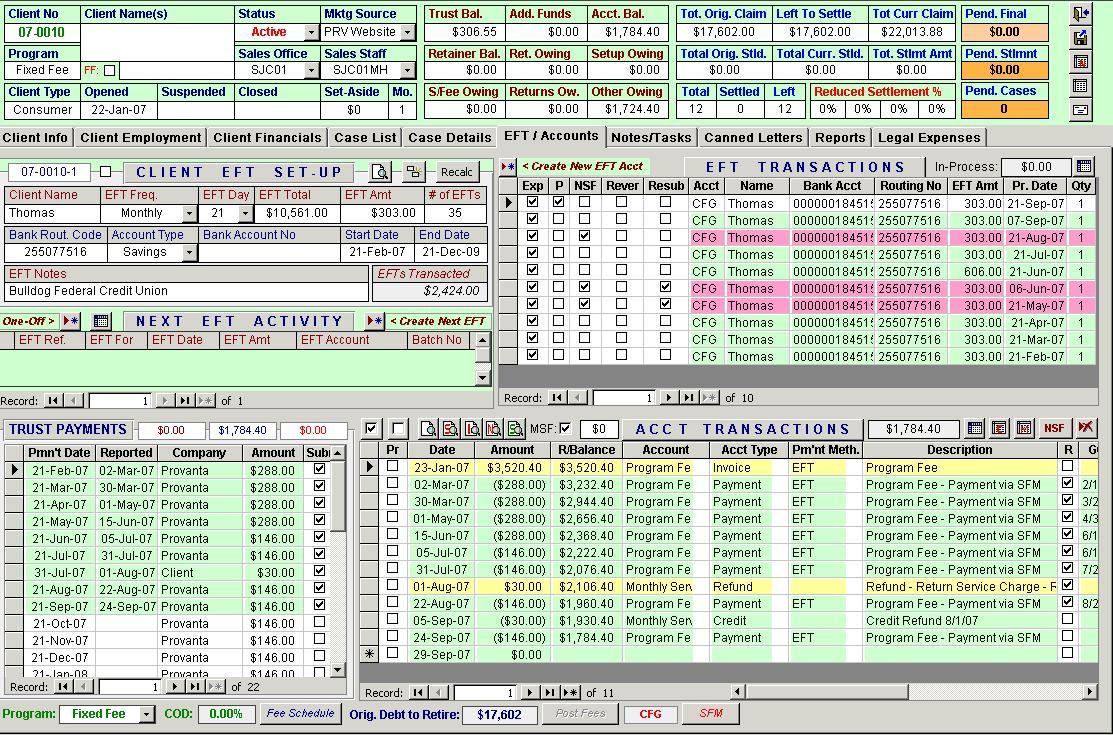
Task: Open calculator icon beside In-Process field
Action: (1084, 167)
